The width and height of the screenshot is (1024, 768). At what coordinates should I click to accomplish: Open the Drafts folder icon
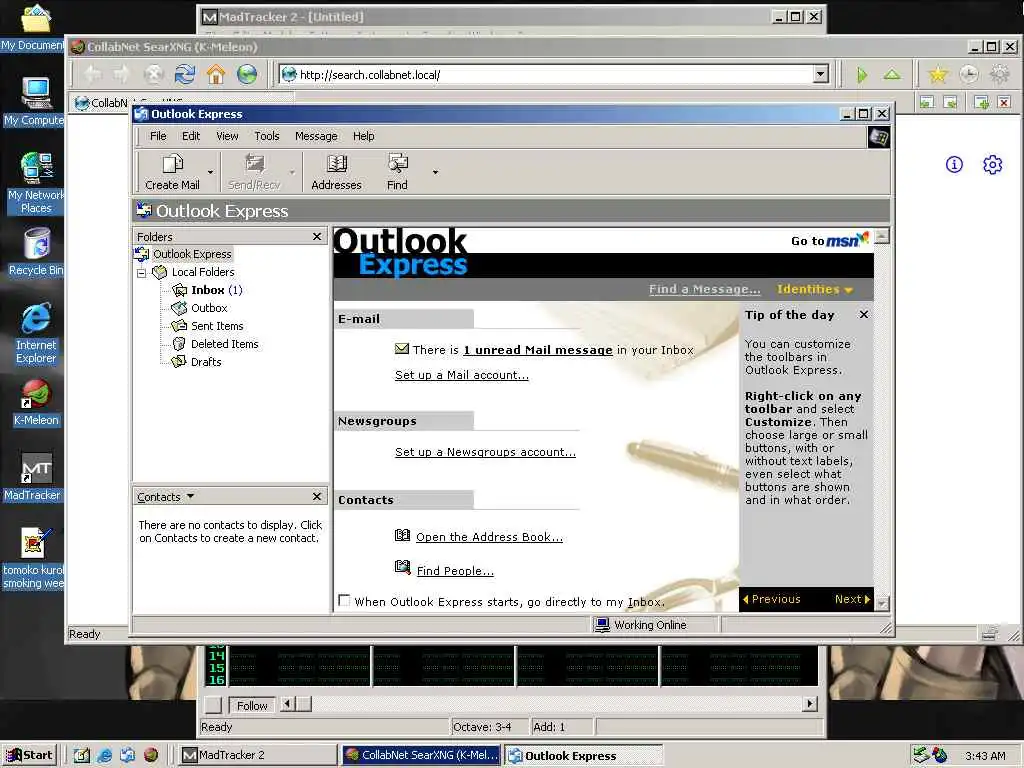[x=179, y=362]
